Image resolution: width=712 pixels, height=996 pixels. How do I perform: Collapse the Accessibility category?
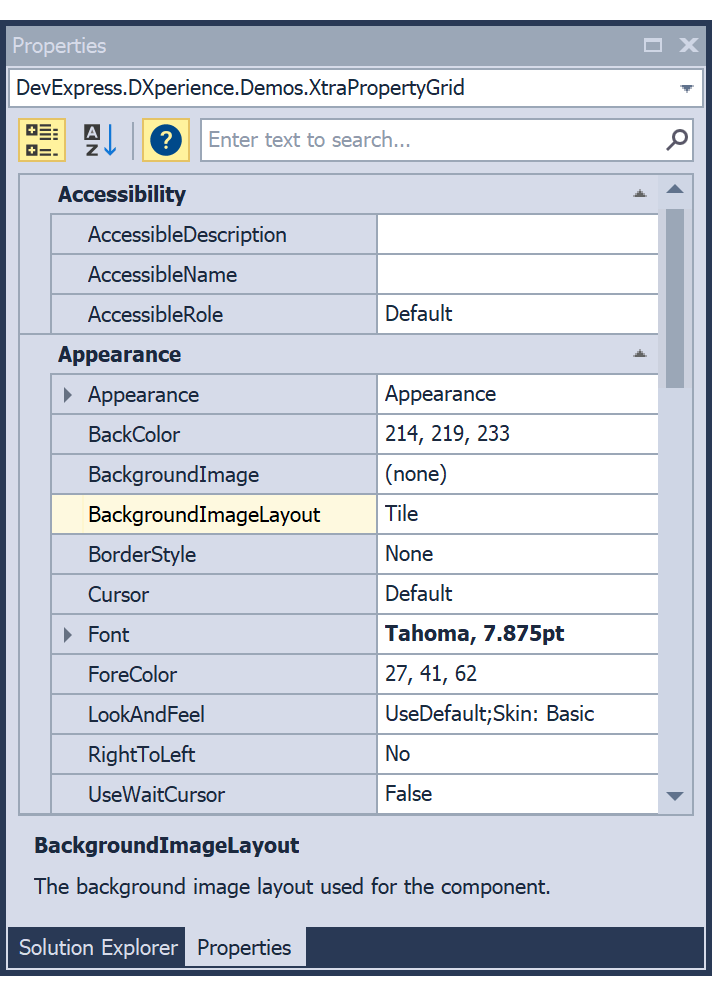641,193
